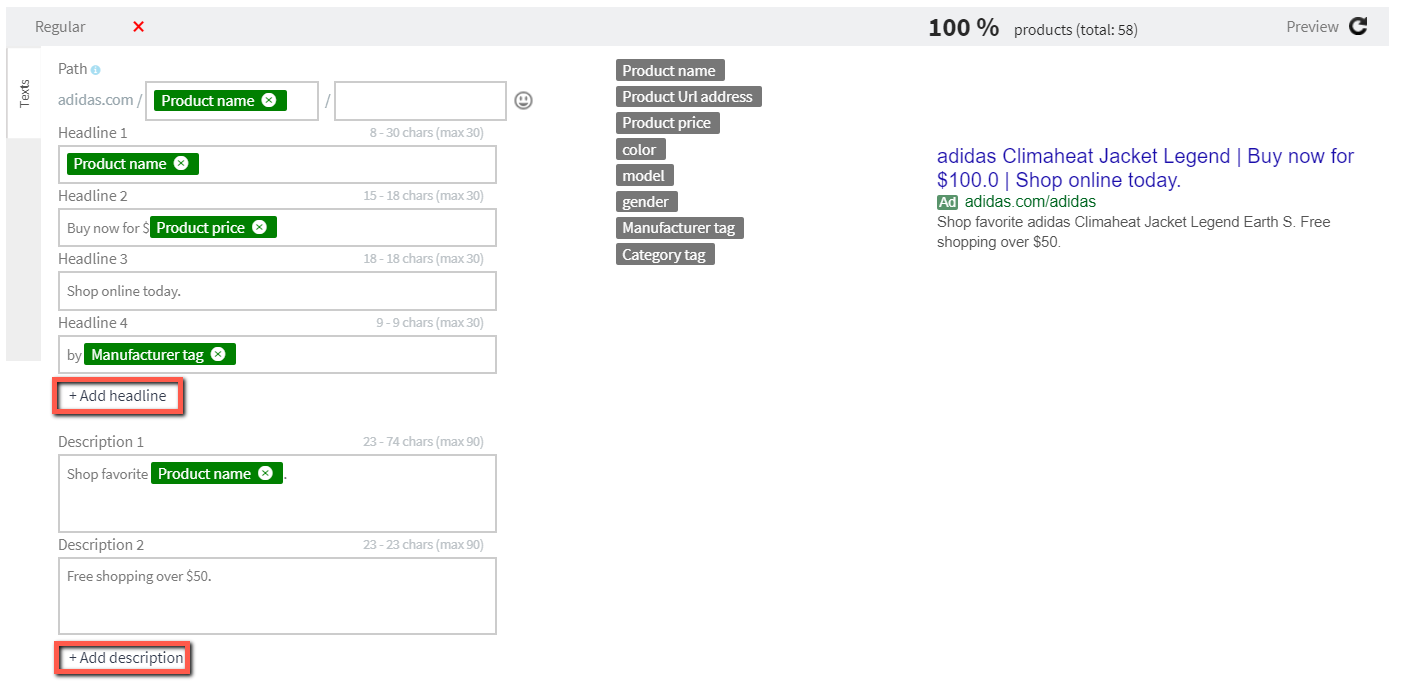Click into the Description 2 text area
This screenshot has width=1405, height=681.
(x=277, y=596)
